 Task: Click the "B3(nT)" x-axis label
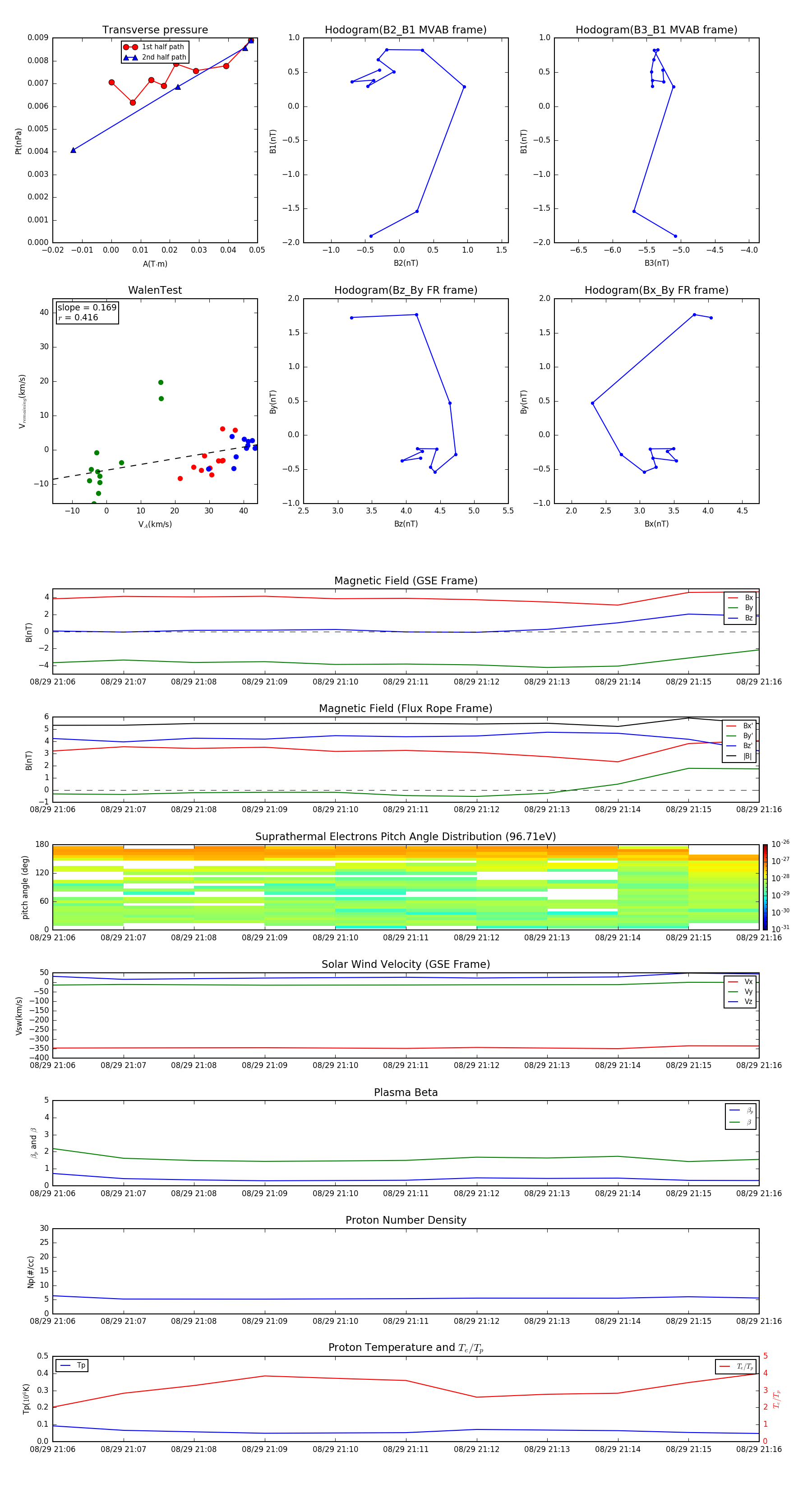coord(656,263)
